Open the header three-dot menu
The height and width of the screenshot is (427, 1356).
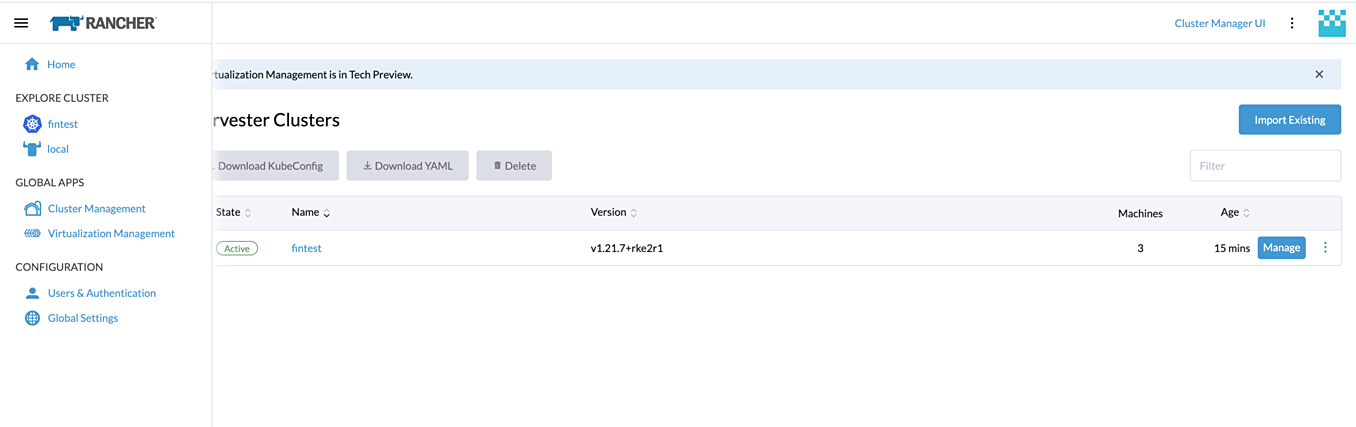pos(1292,23)
